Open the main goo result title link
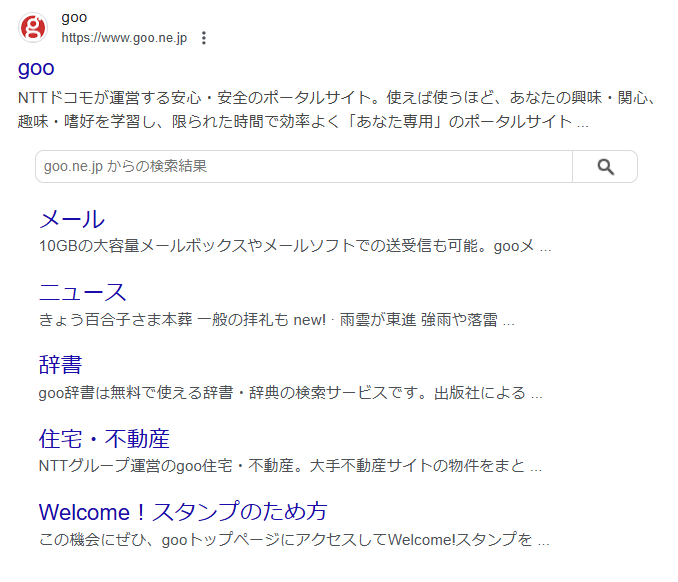The height and width of the screenshot is (582, 678). click(x=36, y=68)
